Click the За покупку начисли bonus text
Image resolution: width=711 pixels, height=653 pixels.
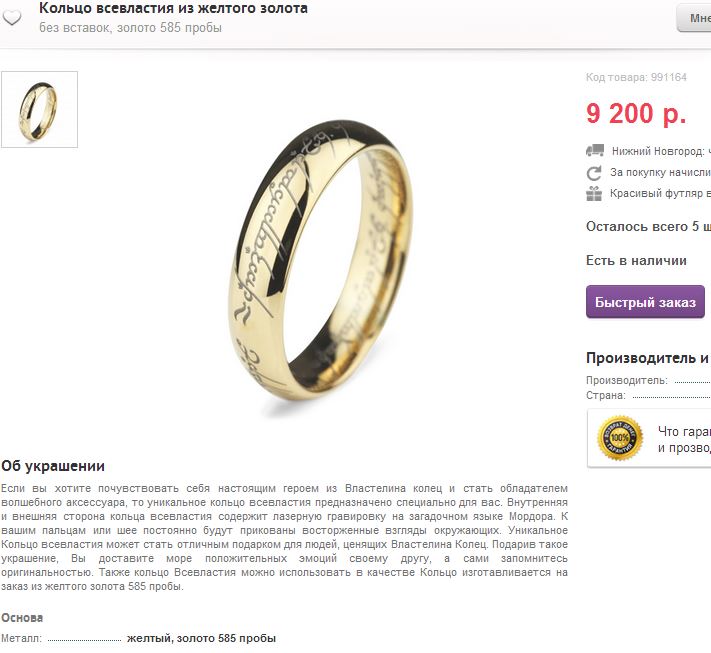tap(660, 172)
